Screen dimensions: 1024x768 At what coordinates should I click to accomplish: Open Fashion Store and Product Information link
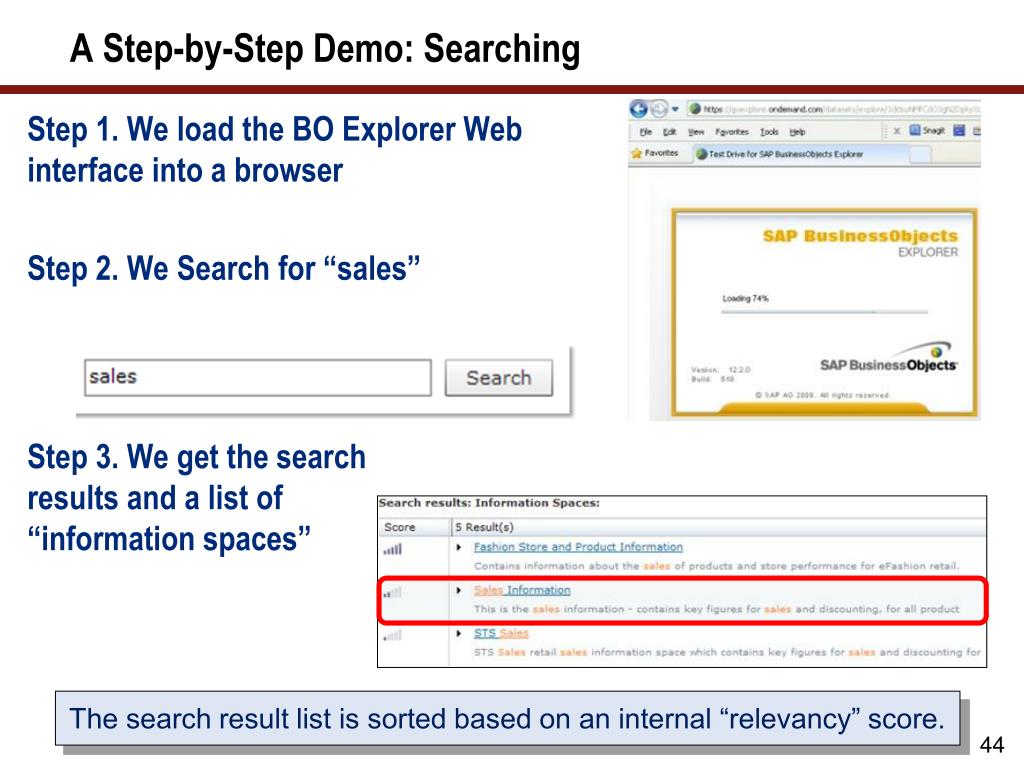pyautogui.click(x=578, y=547)
